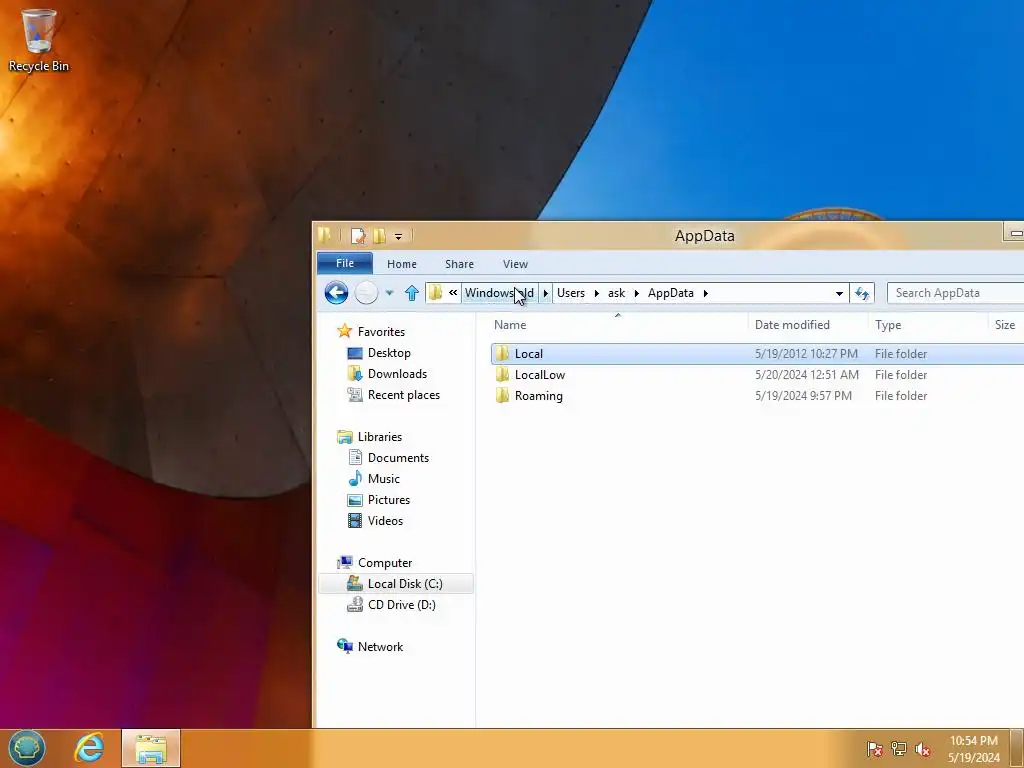Sort by Date modified column header

tap(808, 325)
